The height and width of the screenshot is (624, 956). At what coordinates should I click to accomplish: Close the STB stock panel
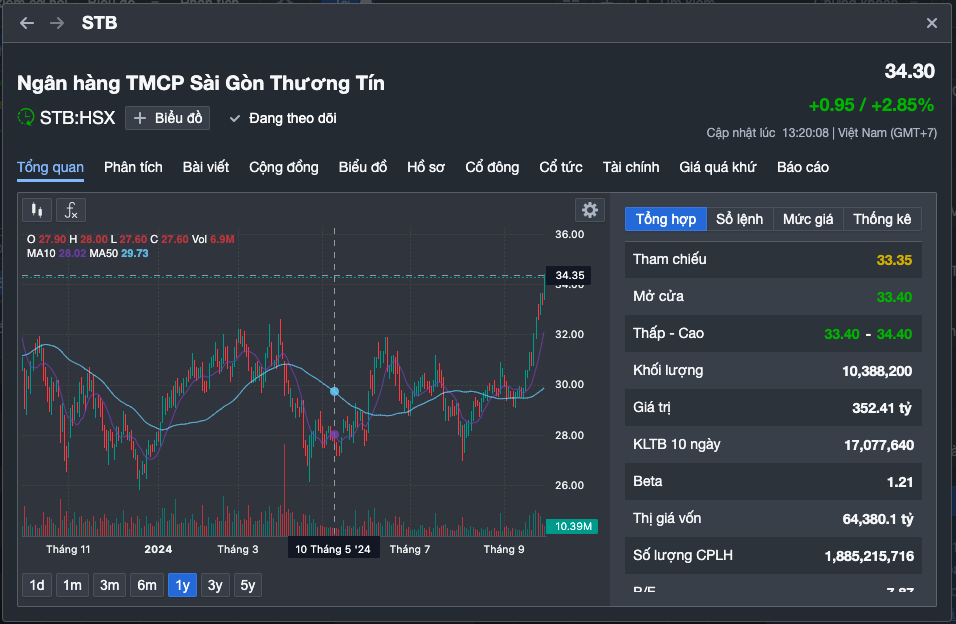point(932,23)
